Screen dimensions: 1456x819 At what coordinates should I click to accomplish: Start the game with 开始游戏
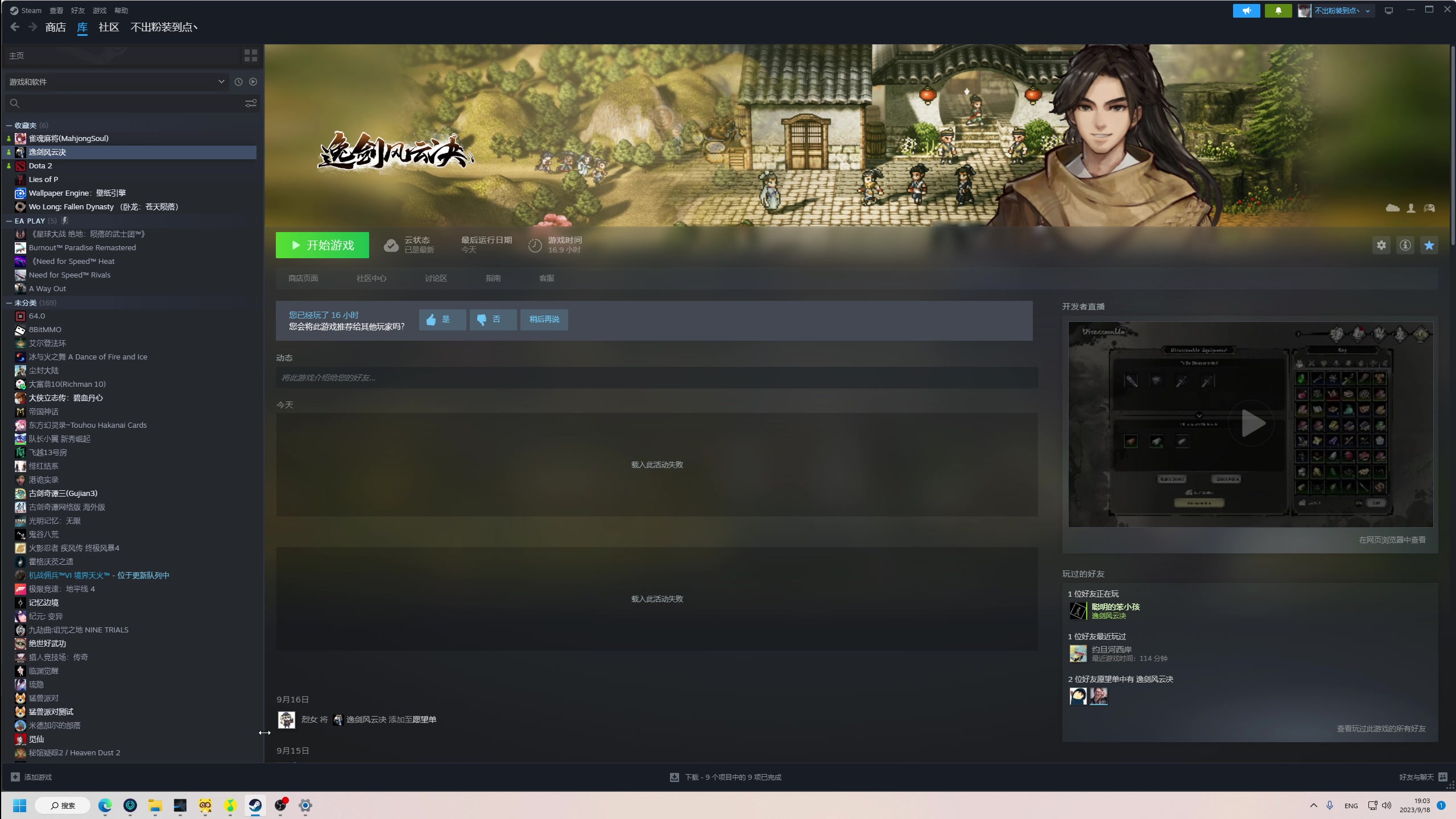322,245
